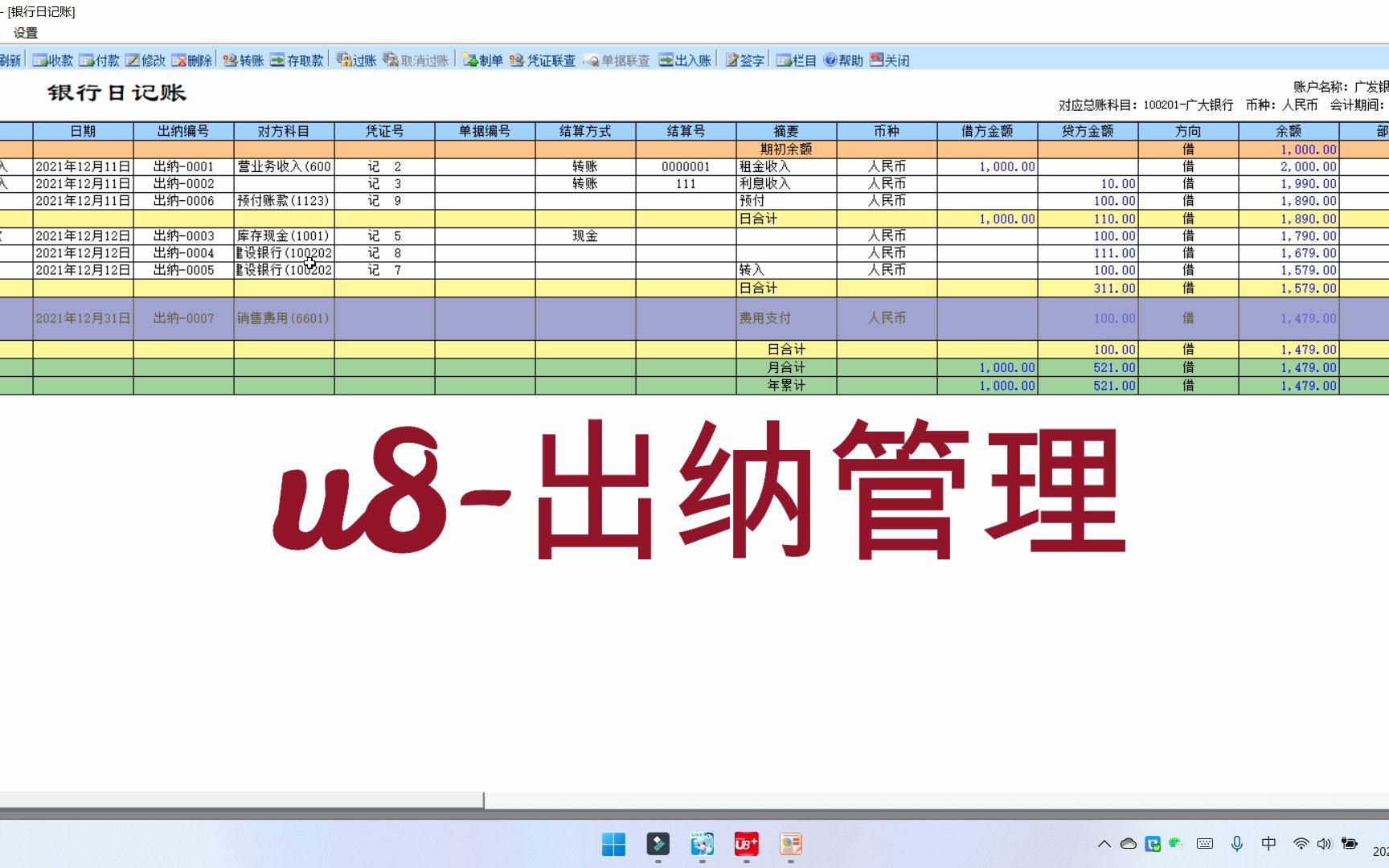Screen dimensions: 1389x868
Task: Show hidden system tray icons
Action: point(1104,844)
